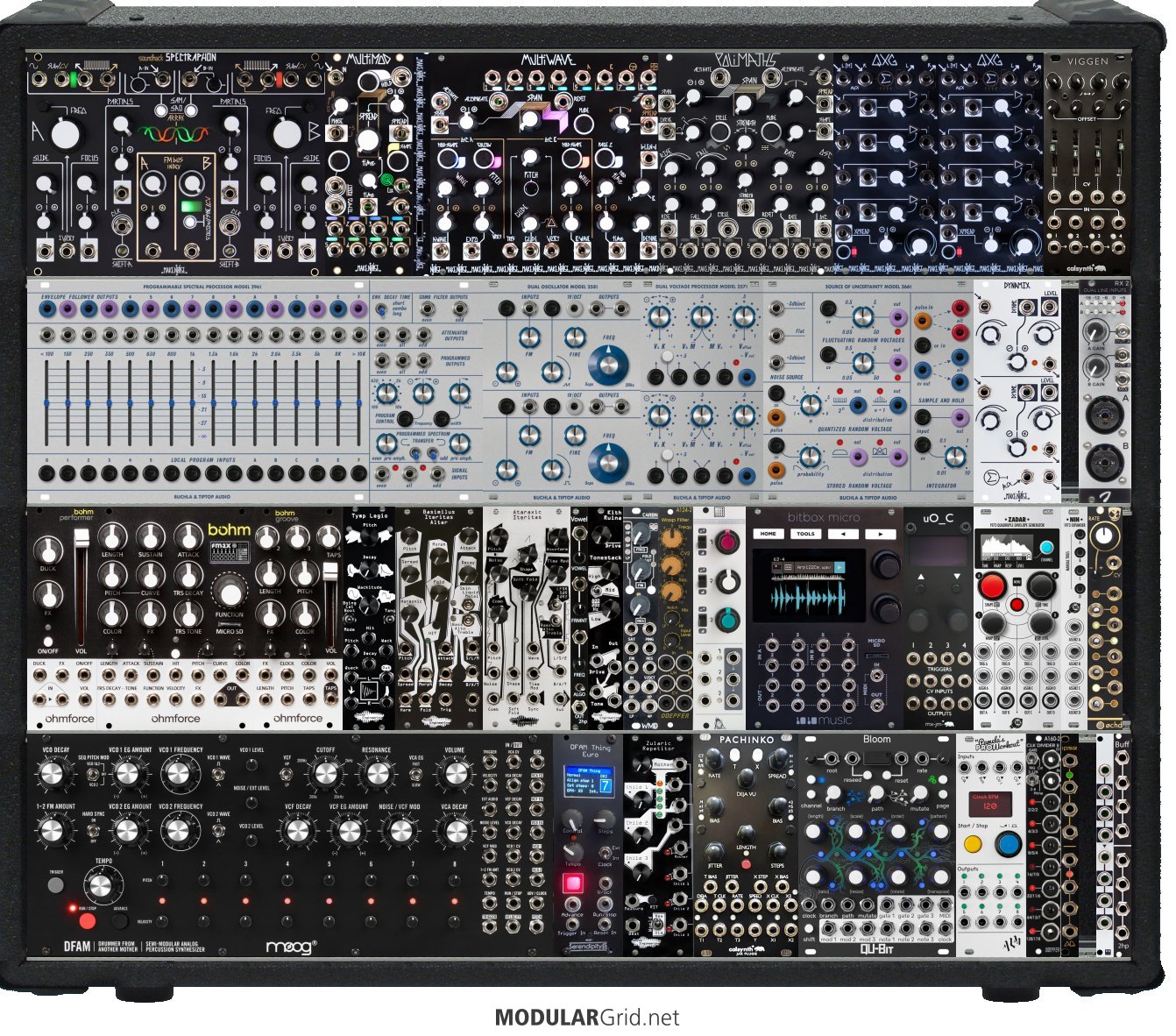
Task: Click the Clock BPM 120 display on Pamela's Workout
Action: [x=989, y=803]
